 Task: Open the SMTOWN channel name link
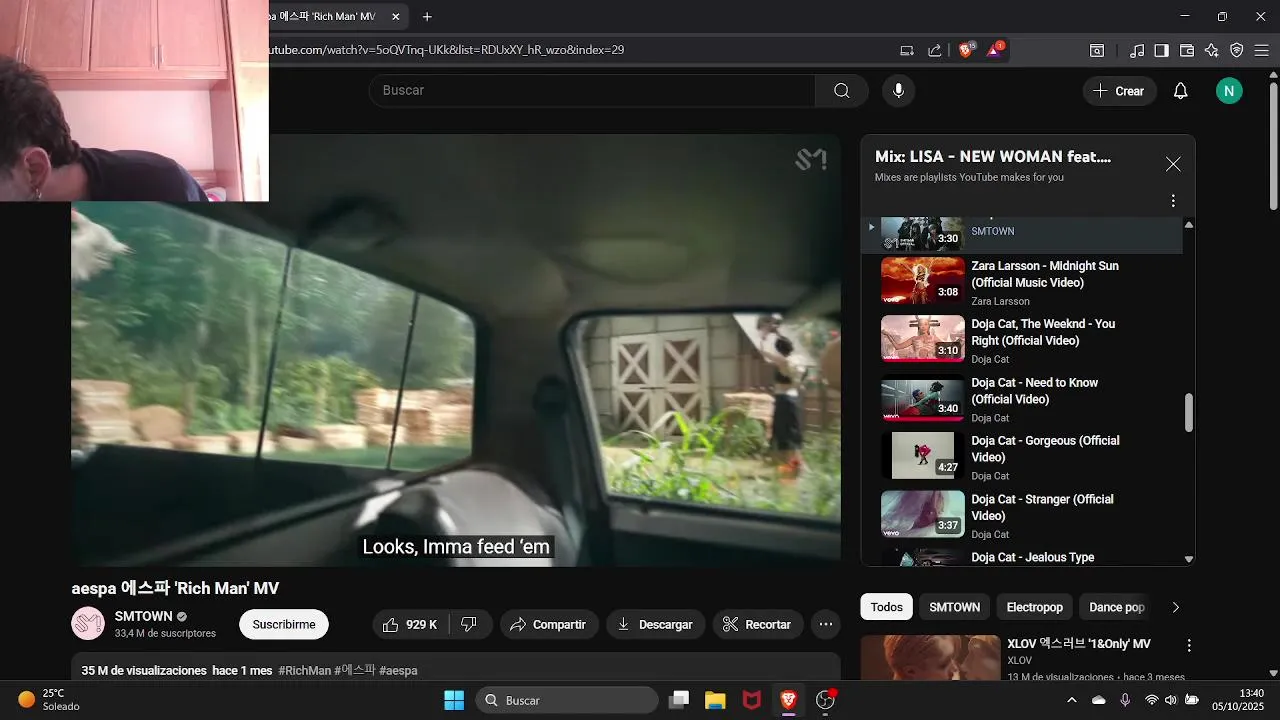coord(144,616)
